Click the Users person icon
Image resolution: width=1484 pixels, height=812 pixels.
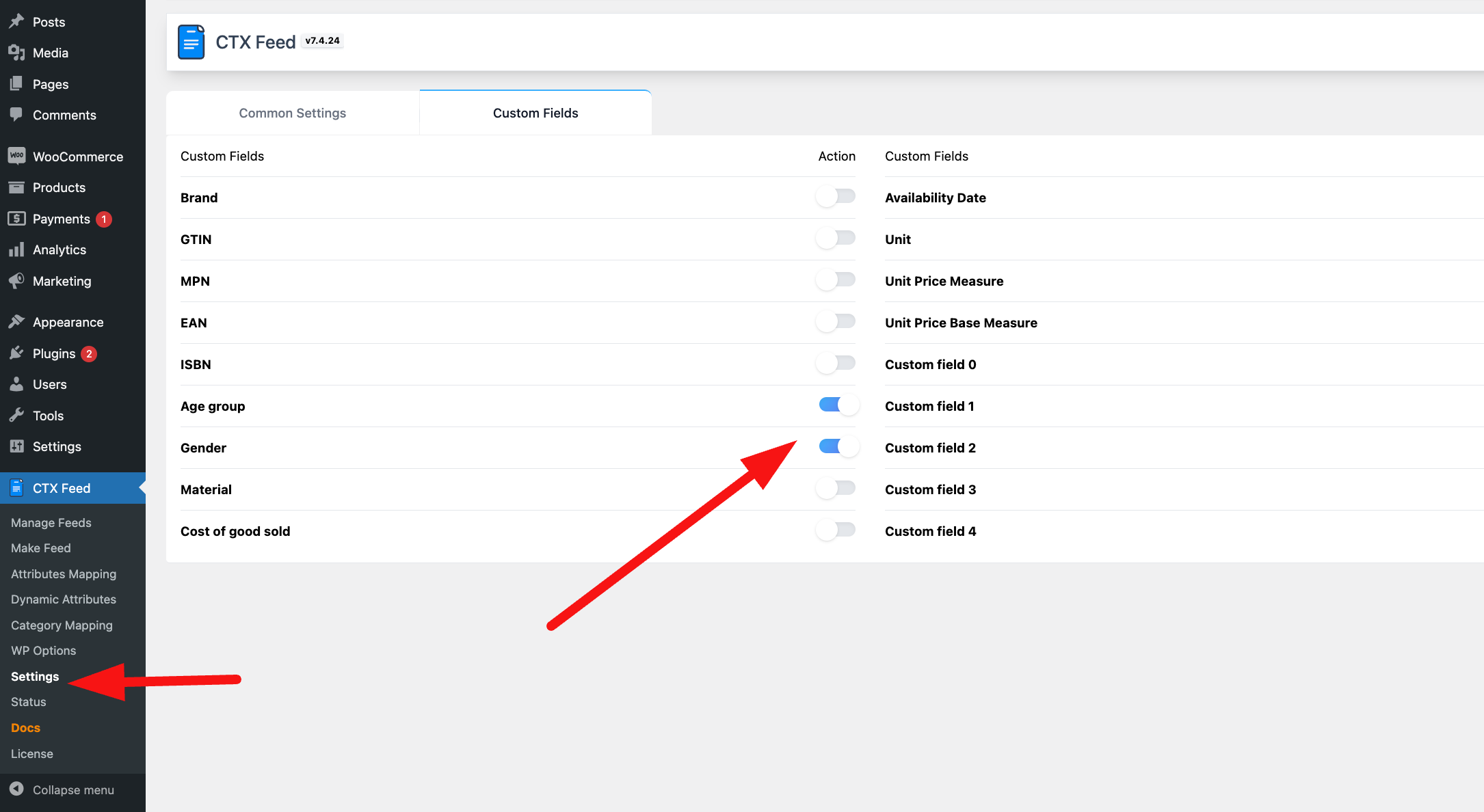click(16, 384)
